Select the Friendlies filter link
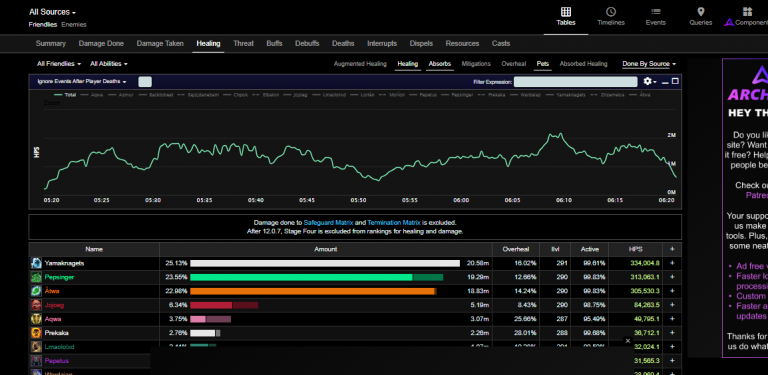 [43, 24]
